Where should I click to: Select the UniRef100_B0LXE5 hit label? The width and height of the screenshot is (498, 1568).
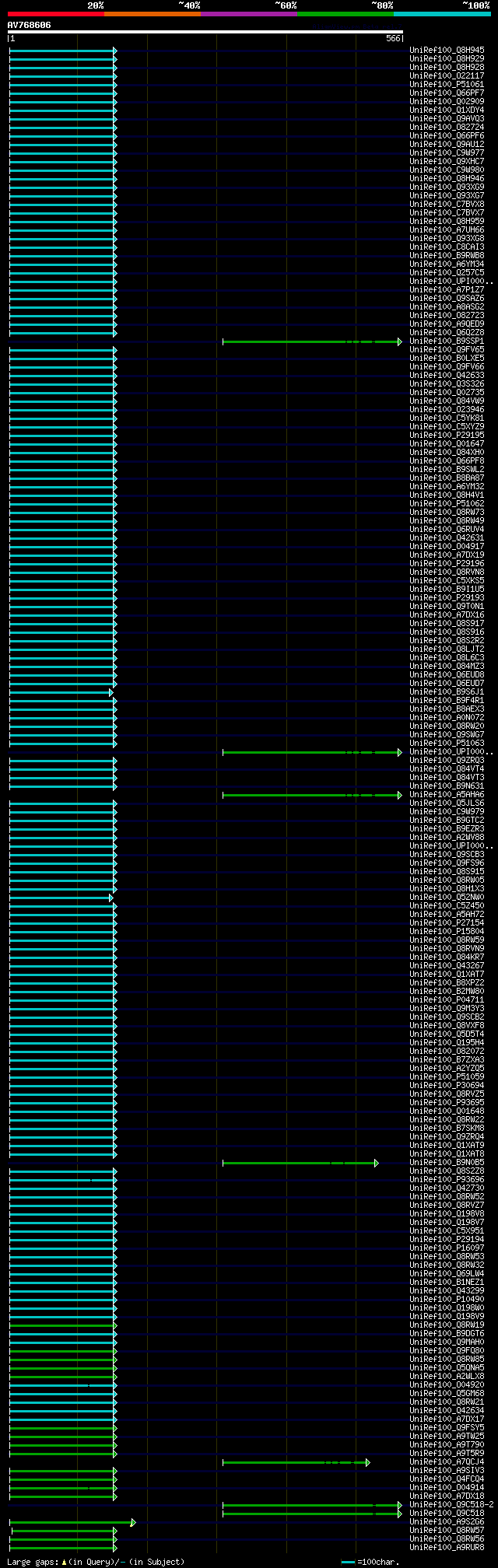[x=447, y=359]
